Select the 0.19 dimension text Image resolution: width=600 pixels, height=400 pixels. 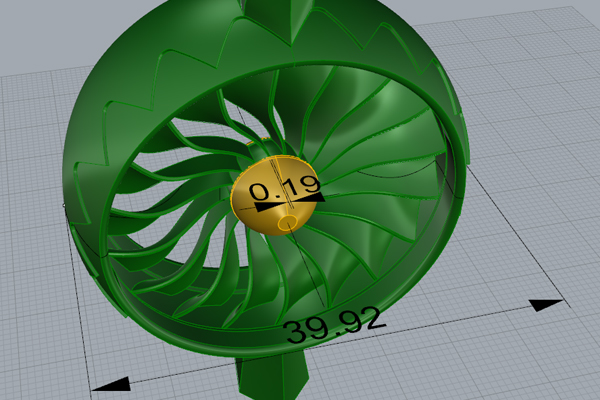tap(285, 187)
